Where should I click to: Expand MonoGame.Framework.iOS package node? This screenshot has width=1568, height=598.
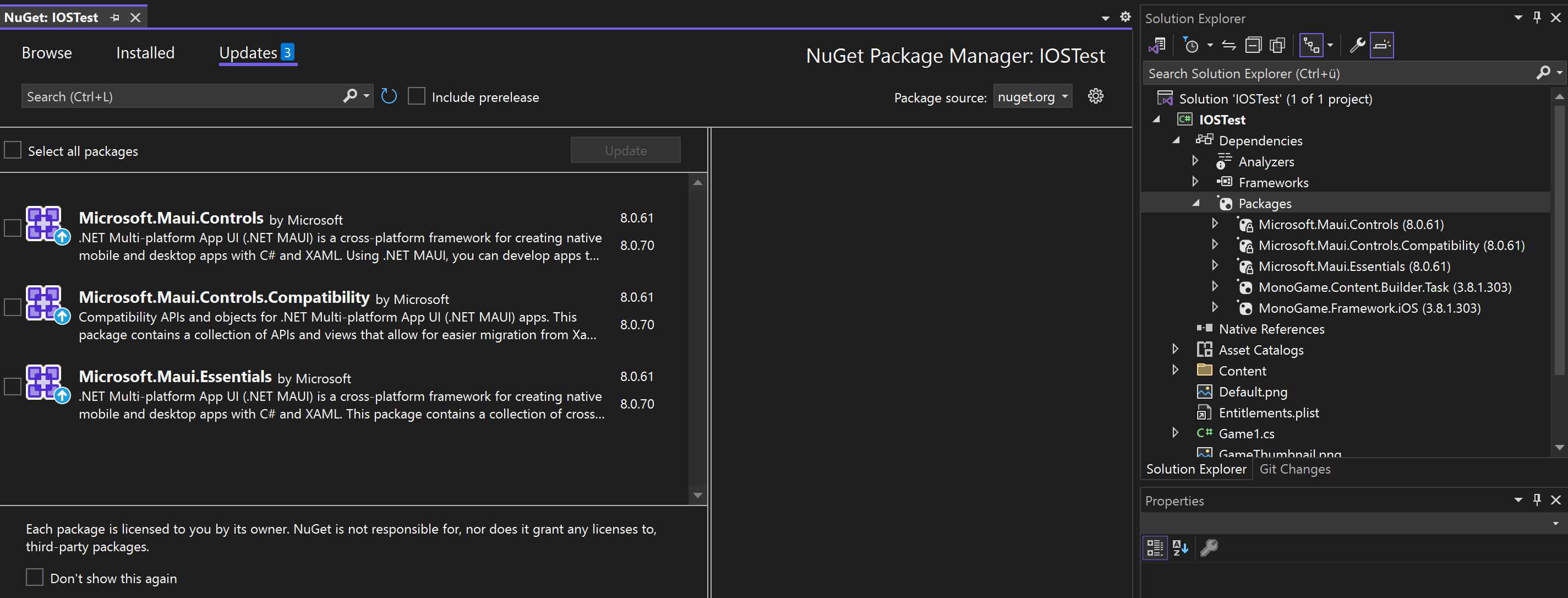tap(1215, 307)
